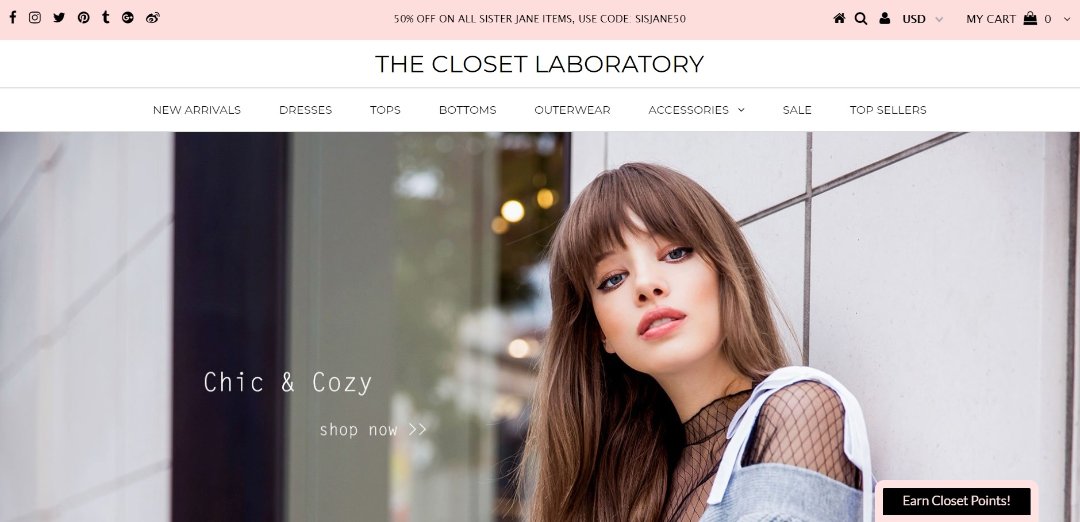Go to home via house icon
The image size is (1080, 522).
pos(839,19)
